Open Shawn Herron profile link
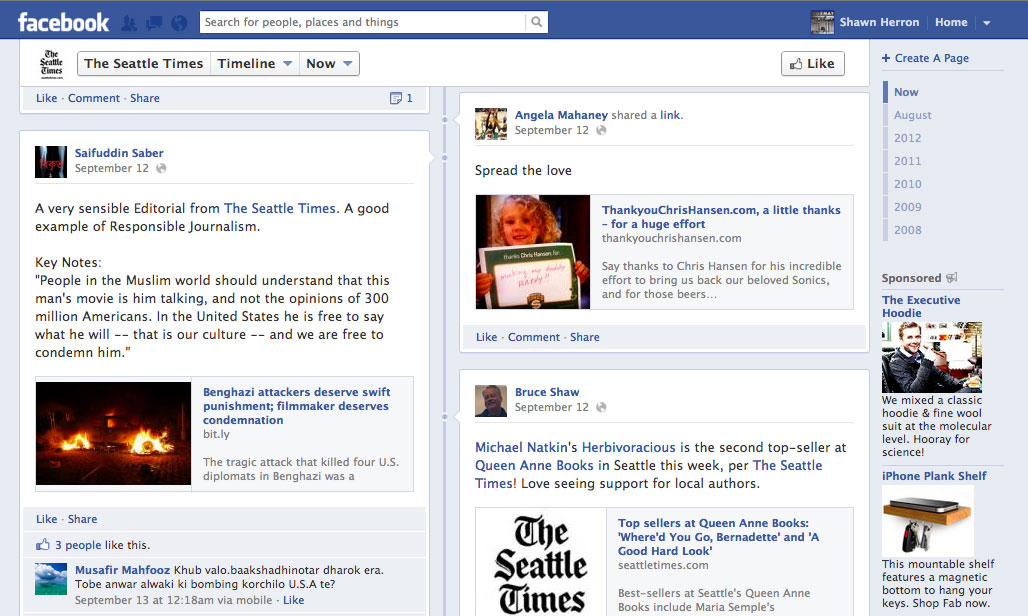The height and width of the screenshot is (616, 1028). 879,22
